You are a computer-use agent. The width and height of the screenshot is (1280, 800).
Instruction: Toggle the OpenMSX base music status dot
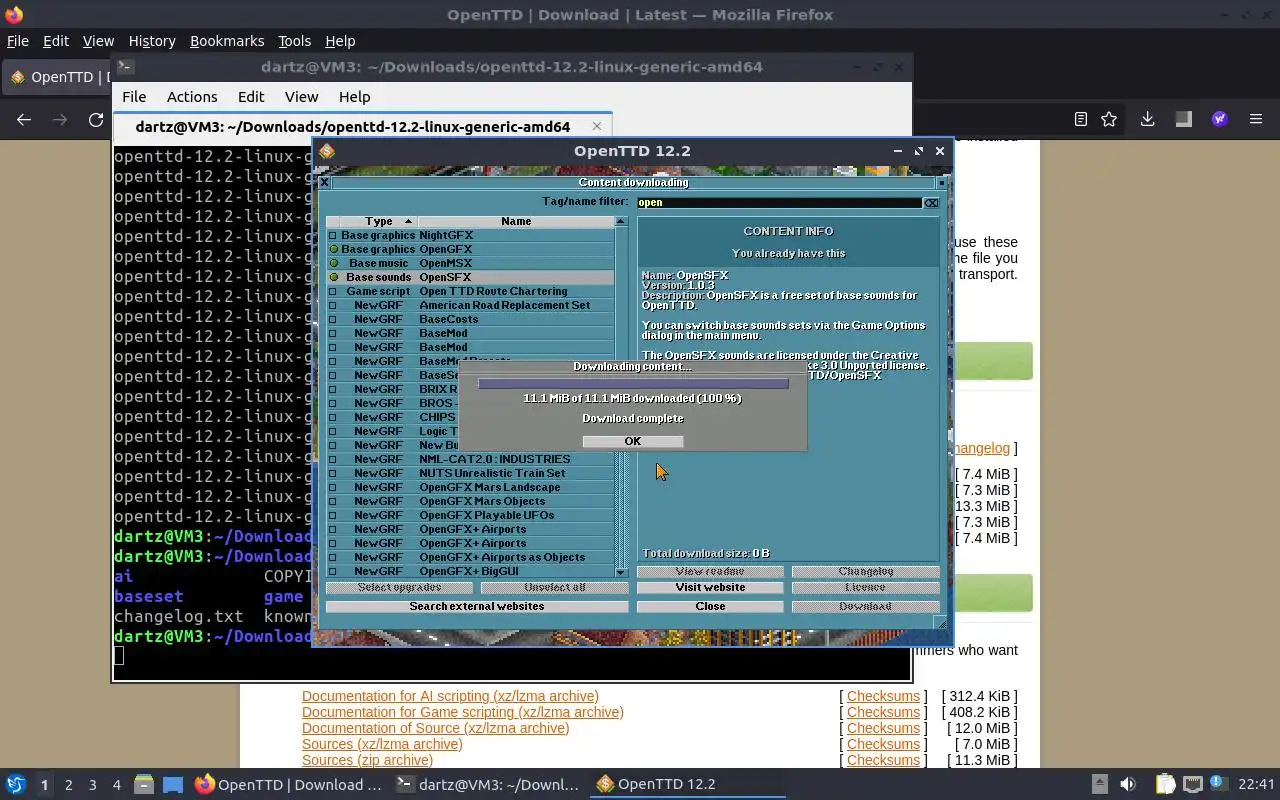(x=333, y=263)
